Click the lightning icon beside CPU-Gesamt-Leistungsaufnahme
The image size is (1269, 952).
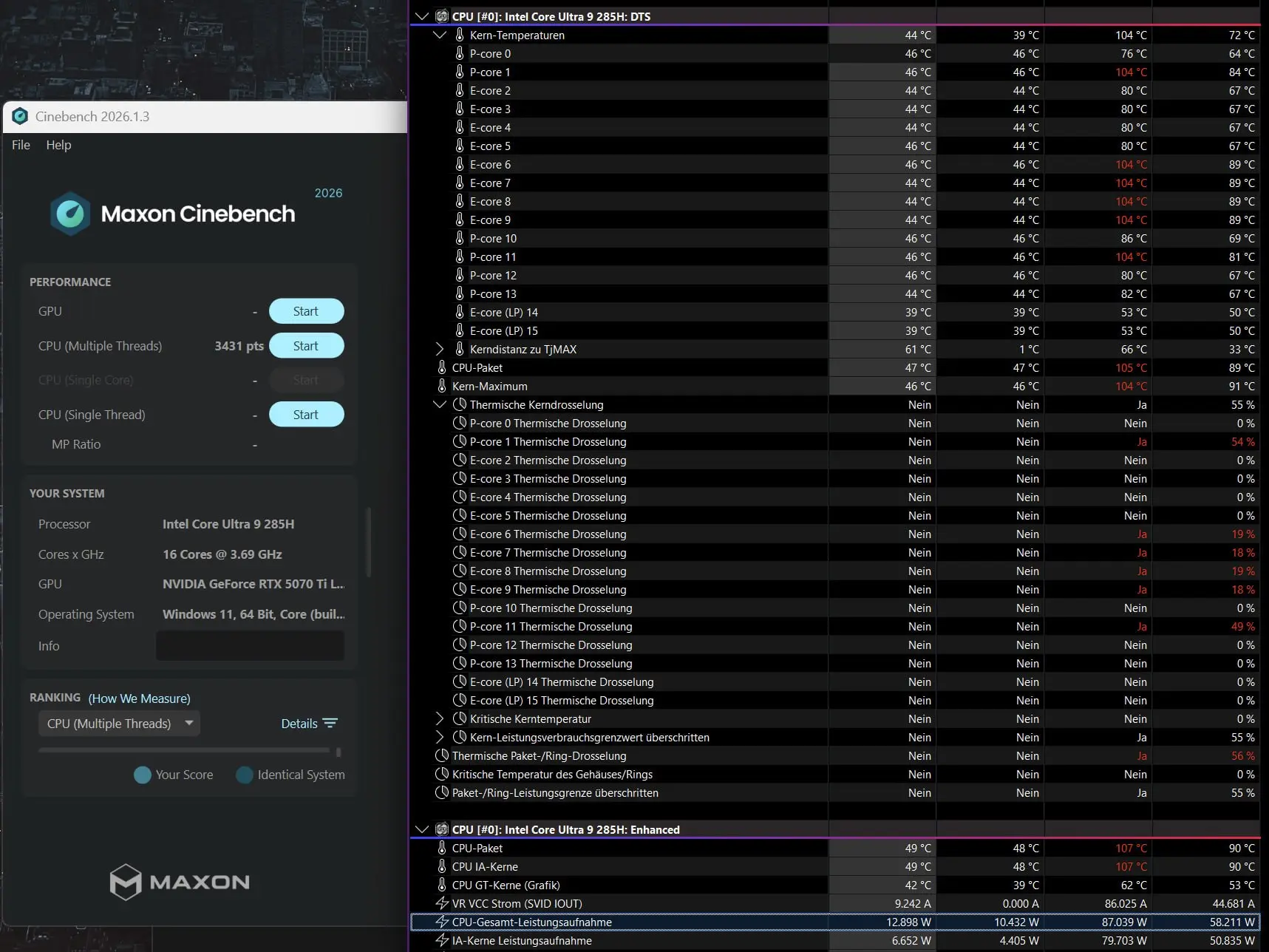[442, 922]
